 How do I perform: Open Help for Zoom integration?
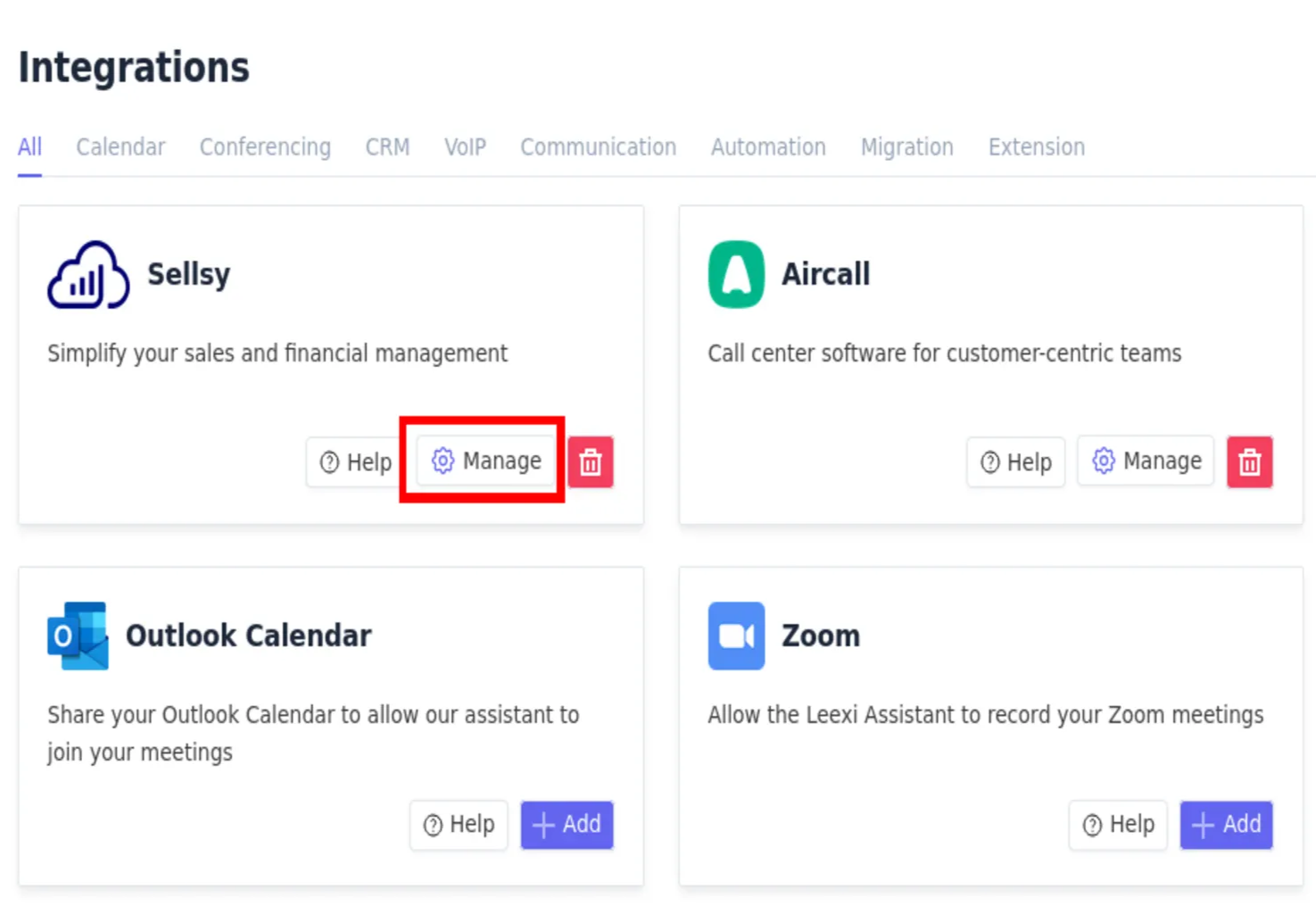pos(1118,825)
